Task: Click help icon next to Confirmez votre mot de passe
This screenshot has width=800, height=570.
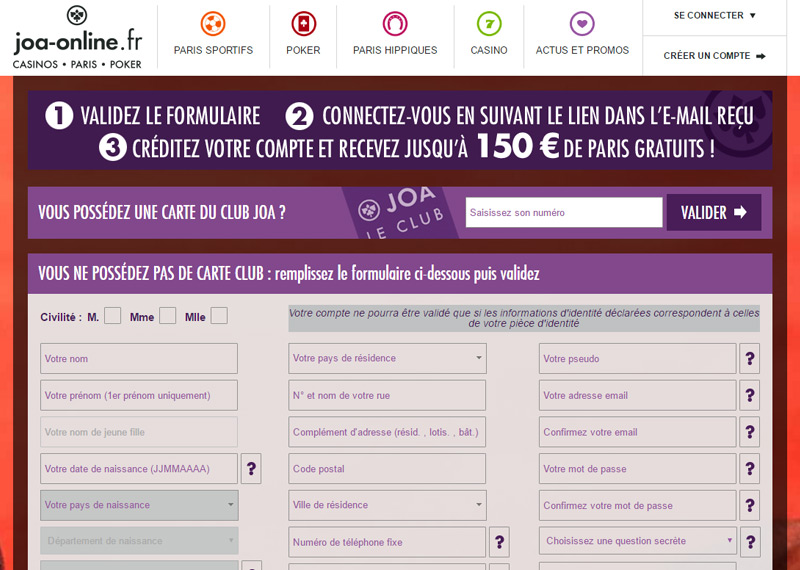Action: coord(749,505)
